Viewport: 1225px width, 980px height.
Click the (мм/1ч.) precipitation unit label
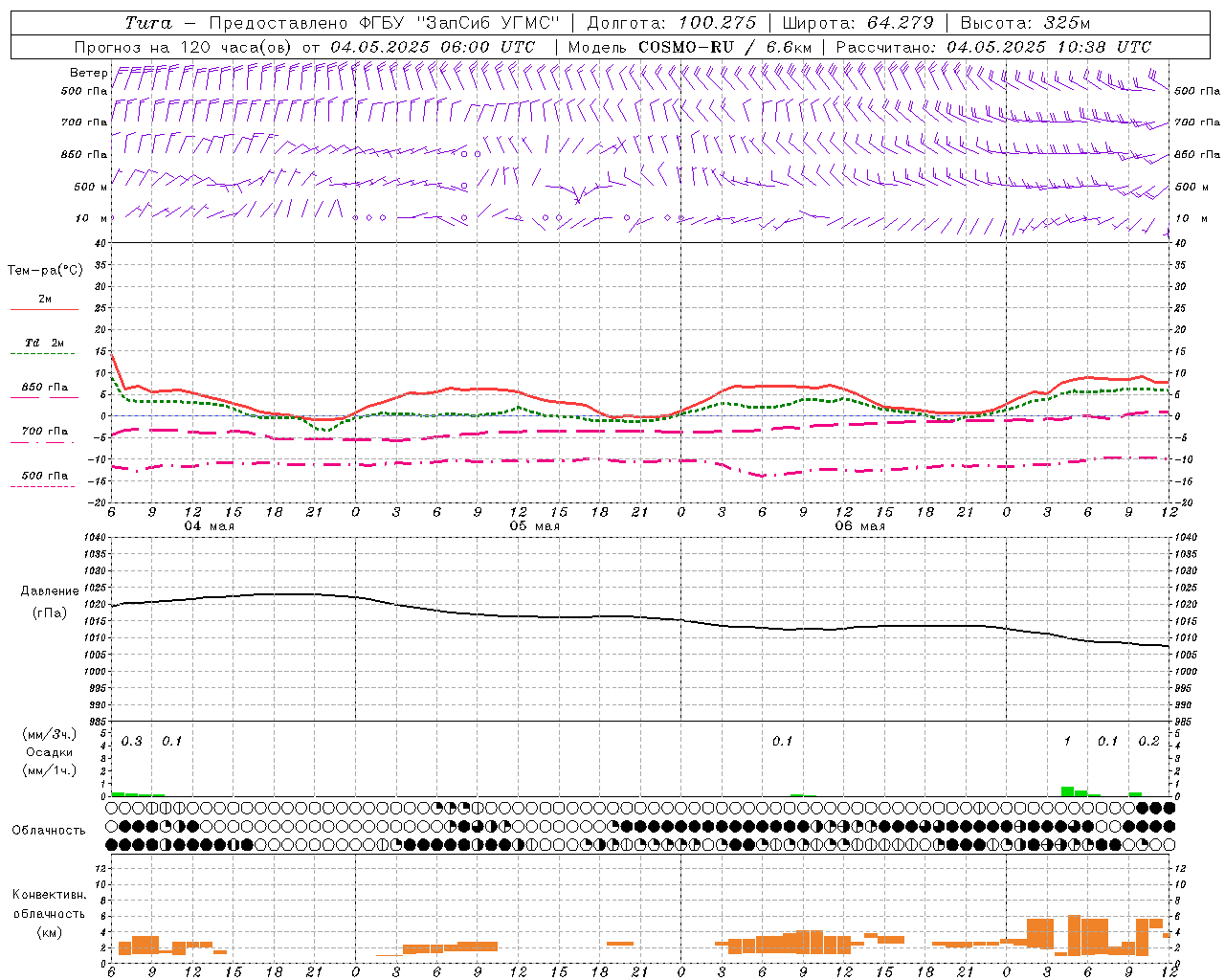pos(50,770)
